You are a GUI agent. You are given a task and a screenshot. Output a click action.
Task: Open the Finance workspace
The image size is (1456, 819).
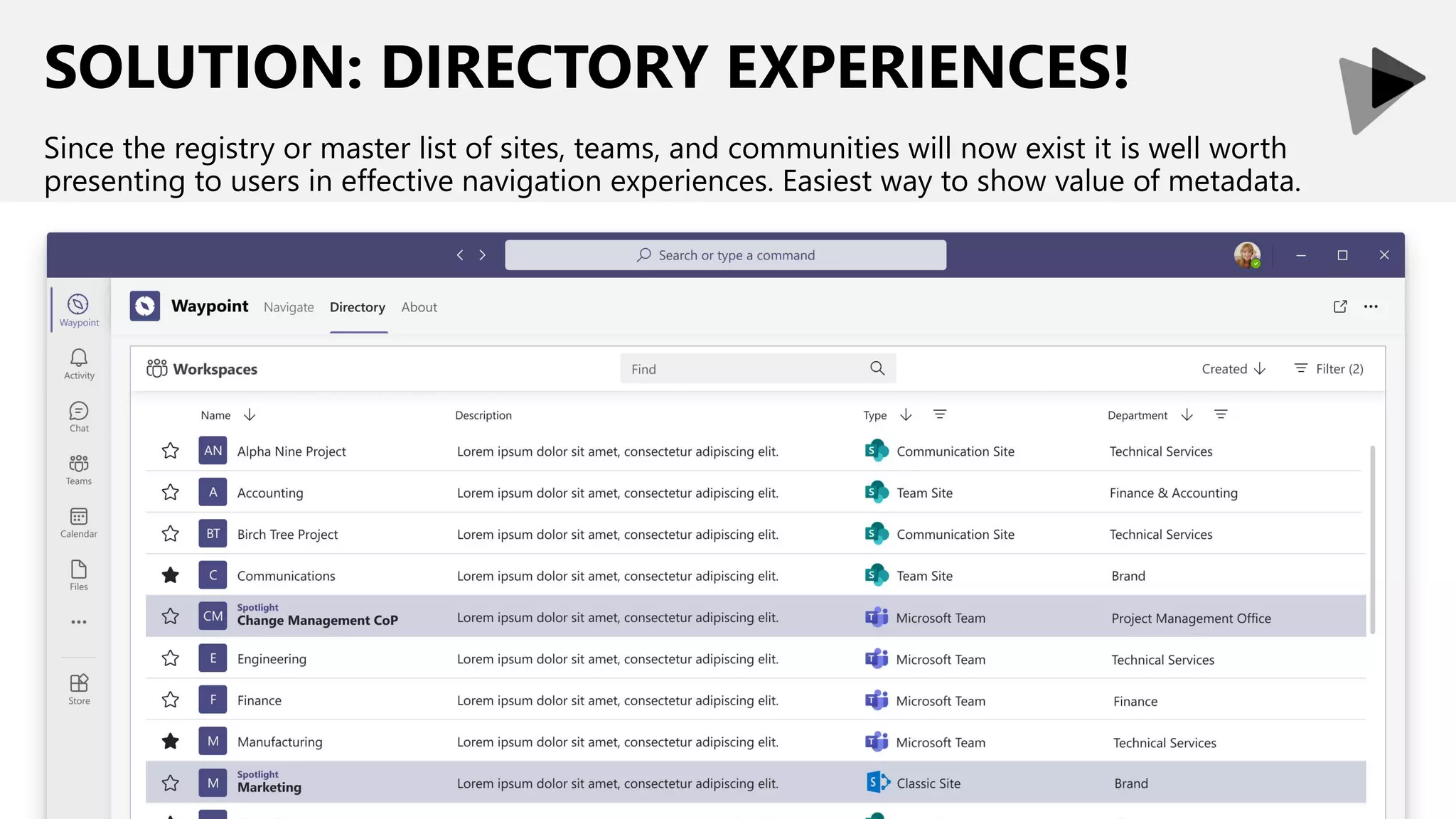click(x=259, y=700)
